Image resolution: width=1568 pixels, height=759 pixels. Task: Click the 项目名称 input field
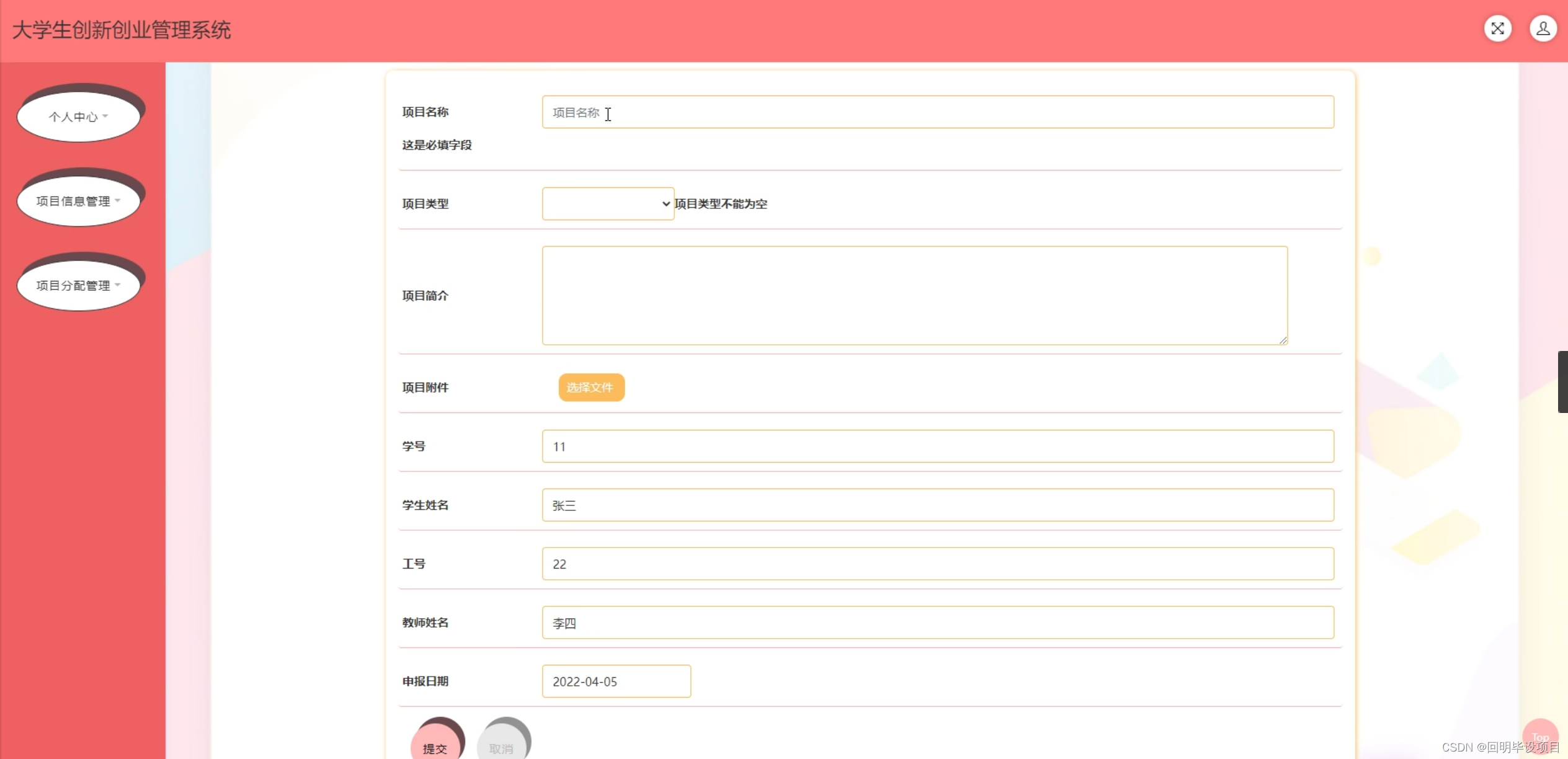[937, 112]
